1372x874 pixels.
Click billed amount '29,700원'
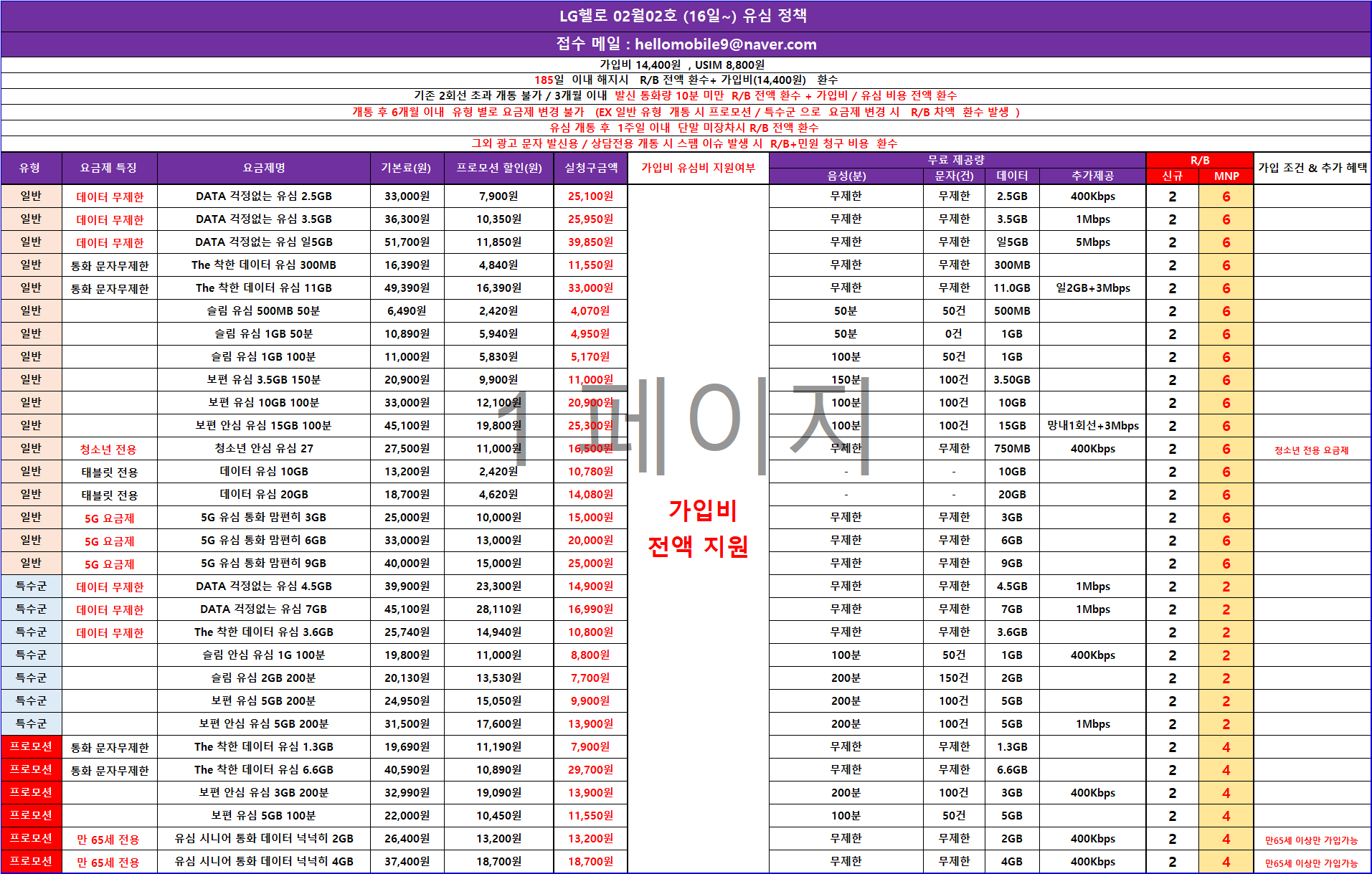click(x=590, y=769)
